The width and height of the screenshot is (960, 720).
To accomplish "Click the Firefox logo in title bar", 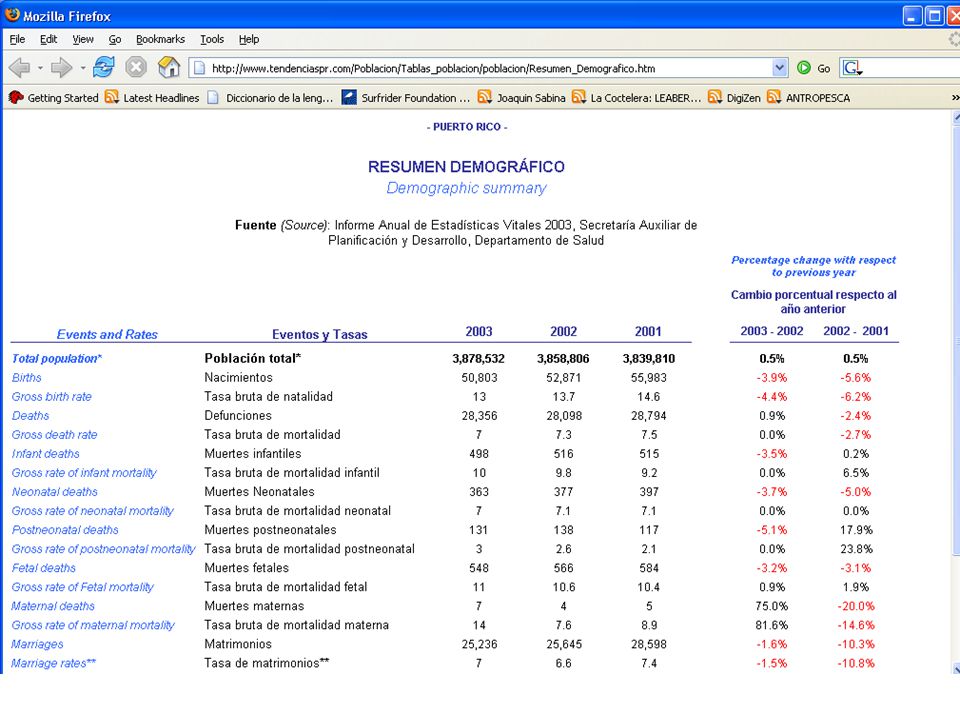I will coord(12,15).
